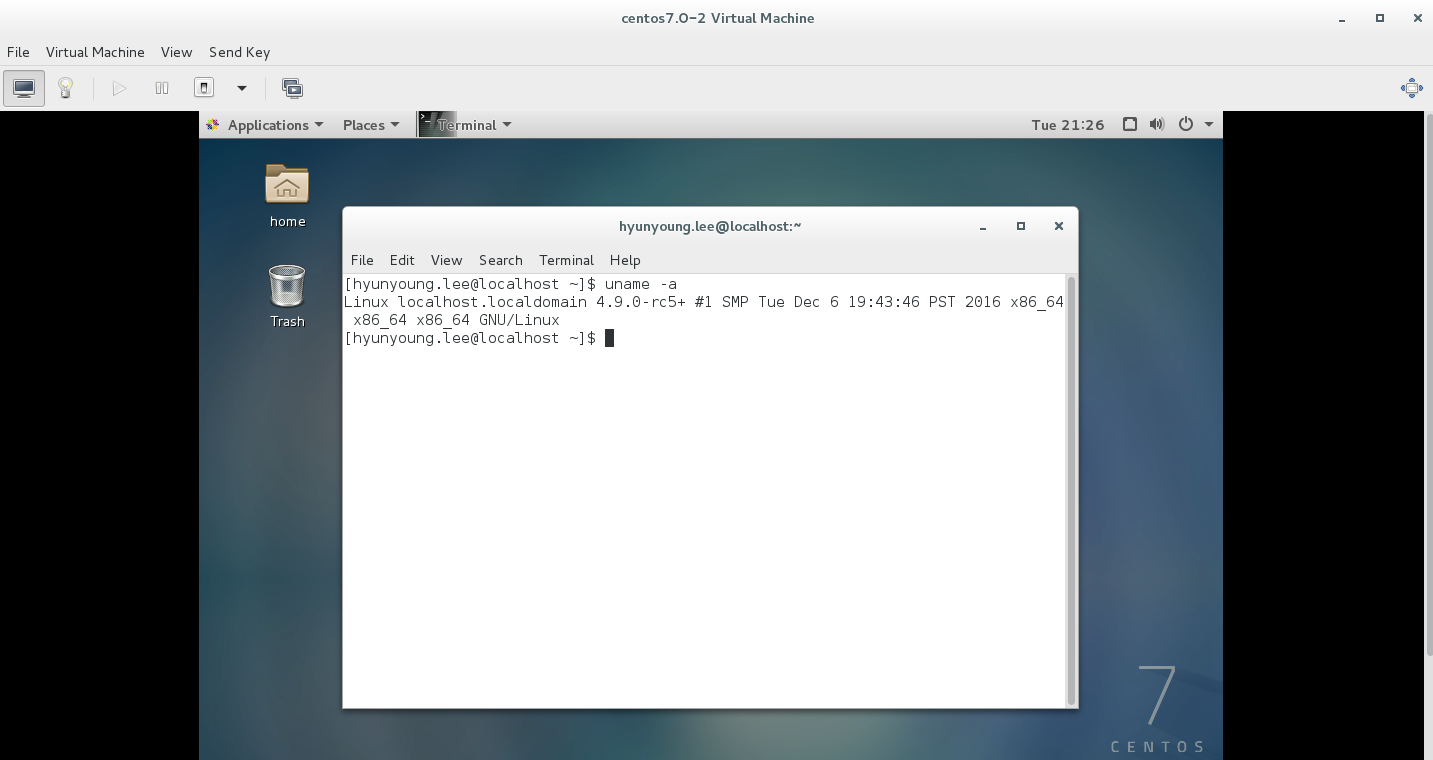Shut down the virtual machine button

204,88
